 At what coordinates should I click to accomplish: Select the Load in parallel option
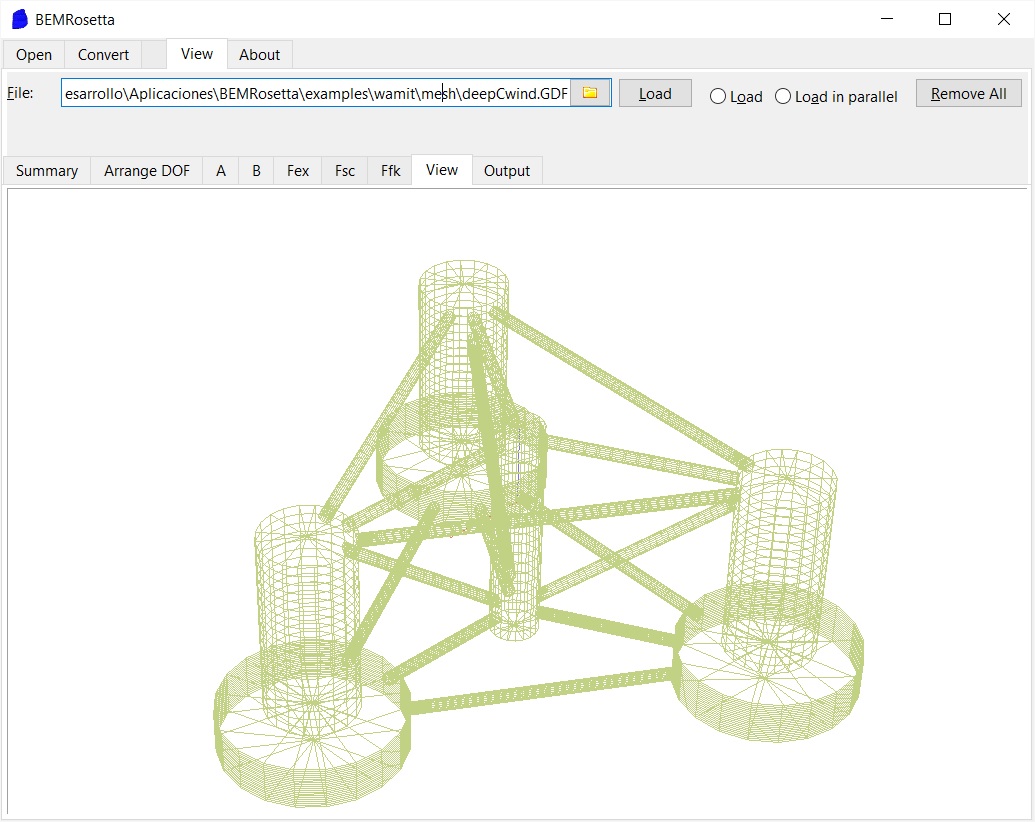click(783, 96)
